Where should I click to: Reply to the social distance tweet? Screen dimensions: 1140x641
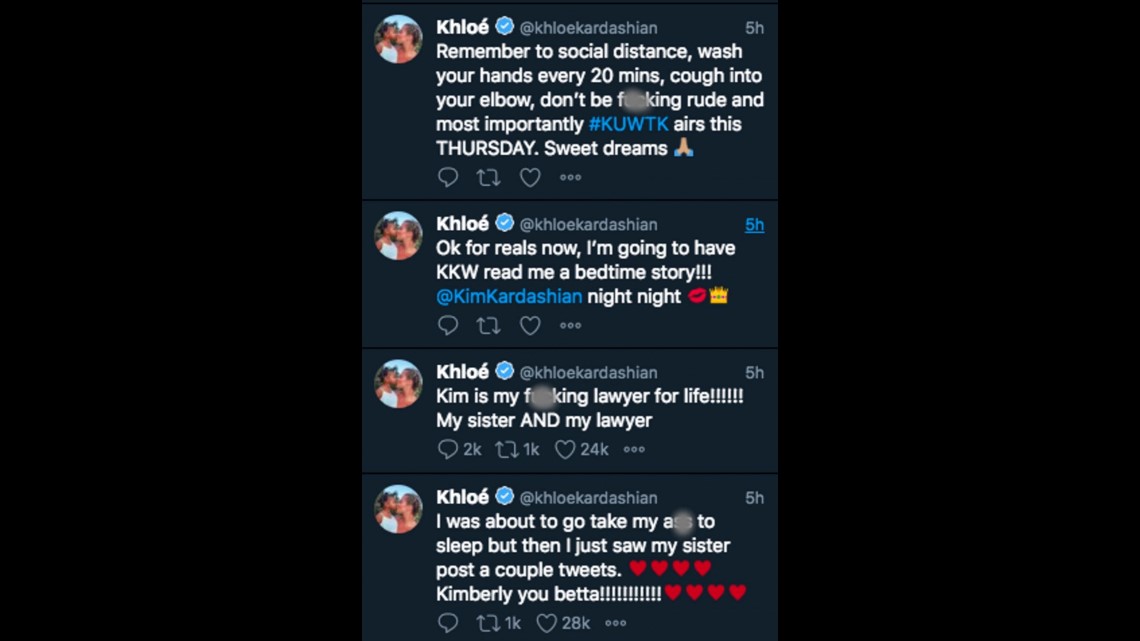click(448, 177)
